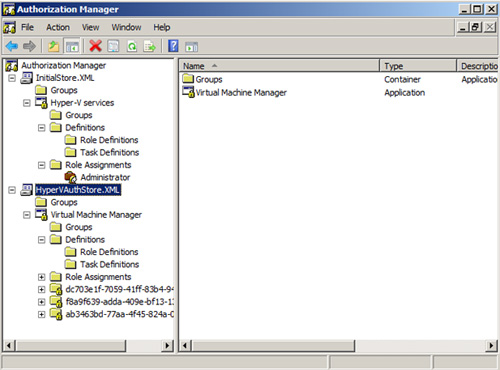Viewport: 500px width, 370px height.
Task: Open the Help menu
Action: point(162,27)
